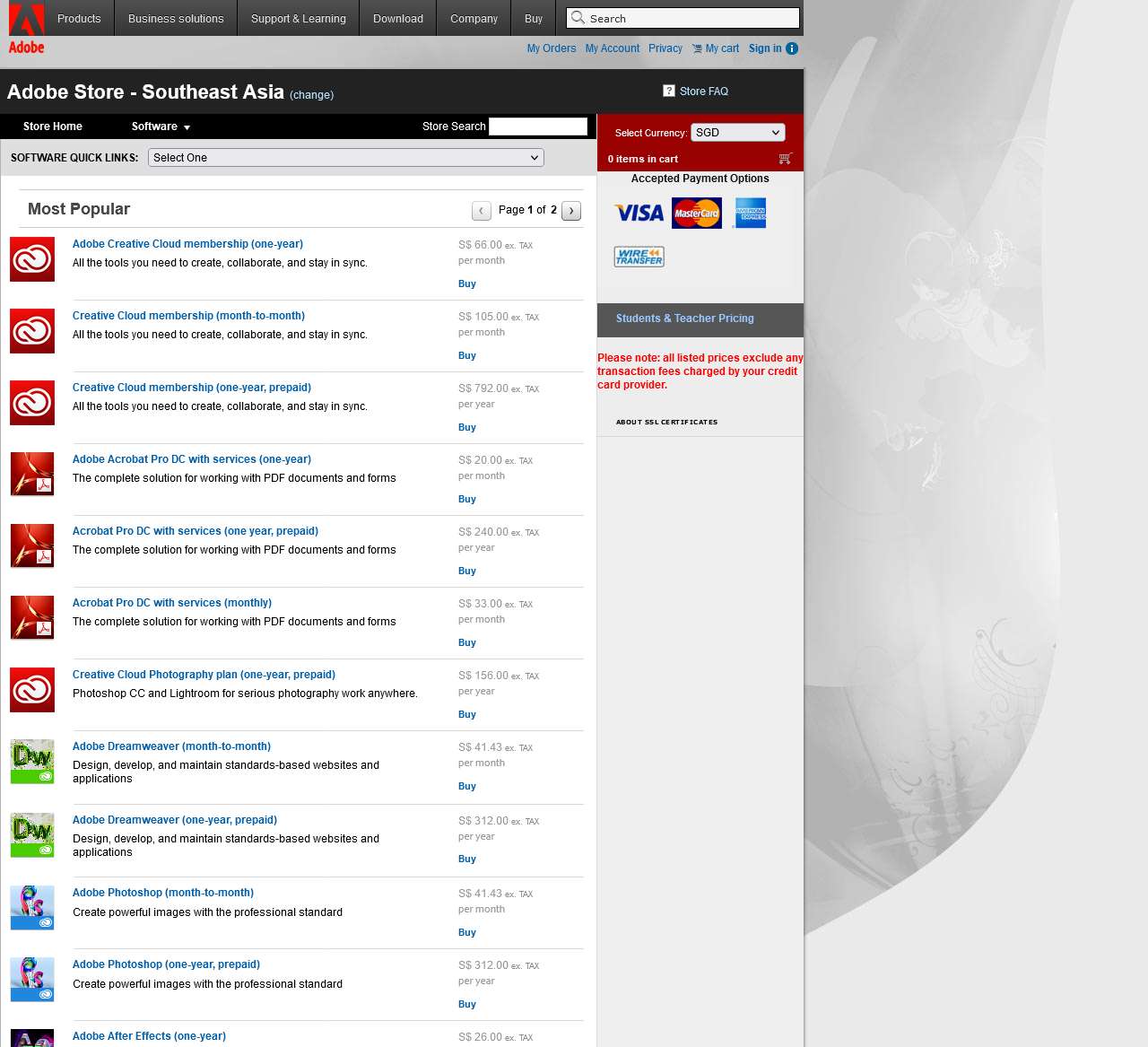Click the Adobe logo in header

point(26,28)
